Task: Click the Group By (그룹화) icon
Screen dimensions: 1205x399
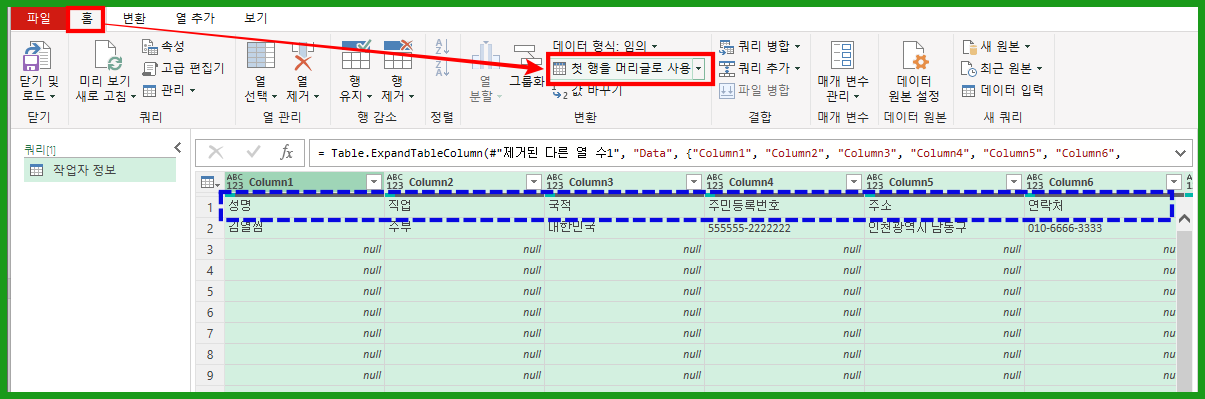Action: click(526, 56)
